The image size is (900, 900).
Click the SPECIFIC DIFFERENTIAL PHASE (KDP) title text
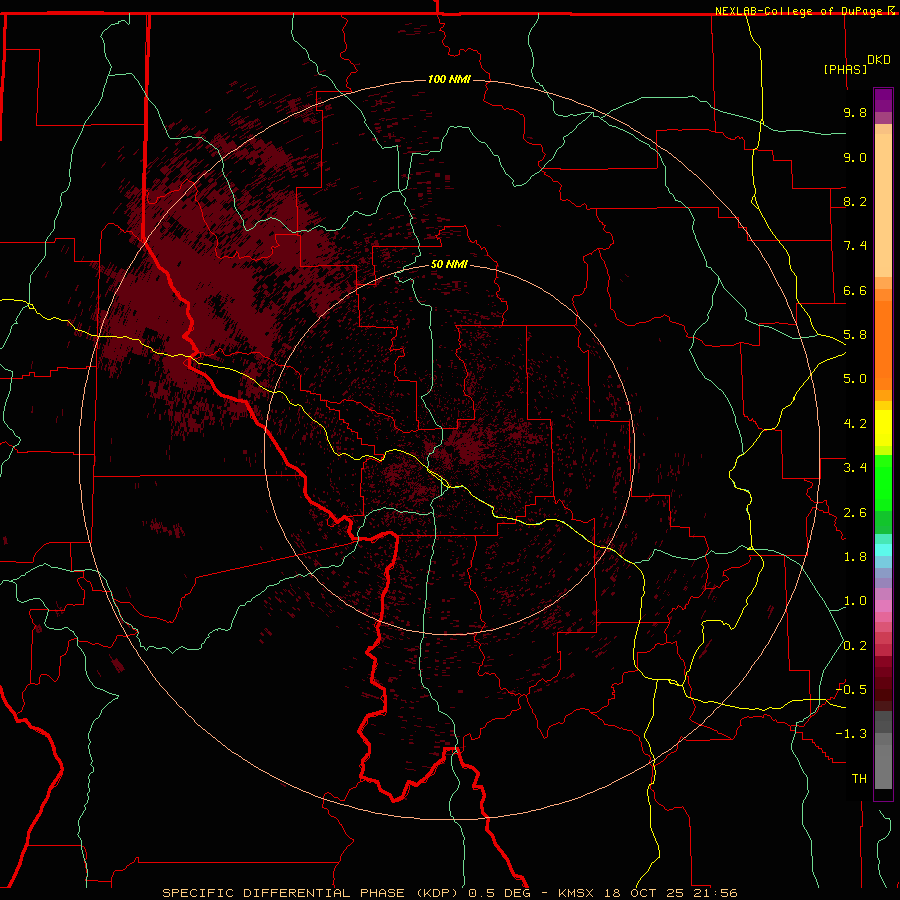(313, 893)
